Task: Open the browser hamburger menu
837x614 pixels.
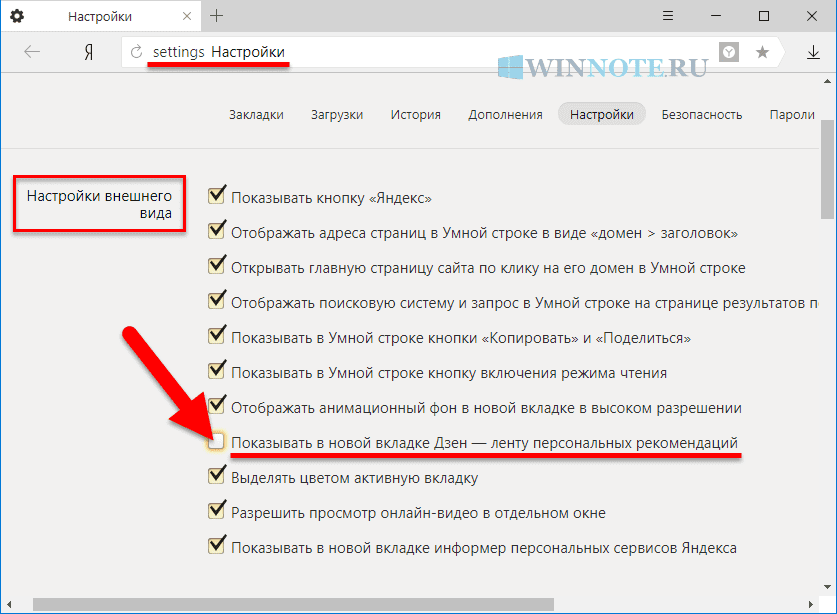Action: coord(668,16)
